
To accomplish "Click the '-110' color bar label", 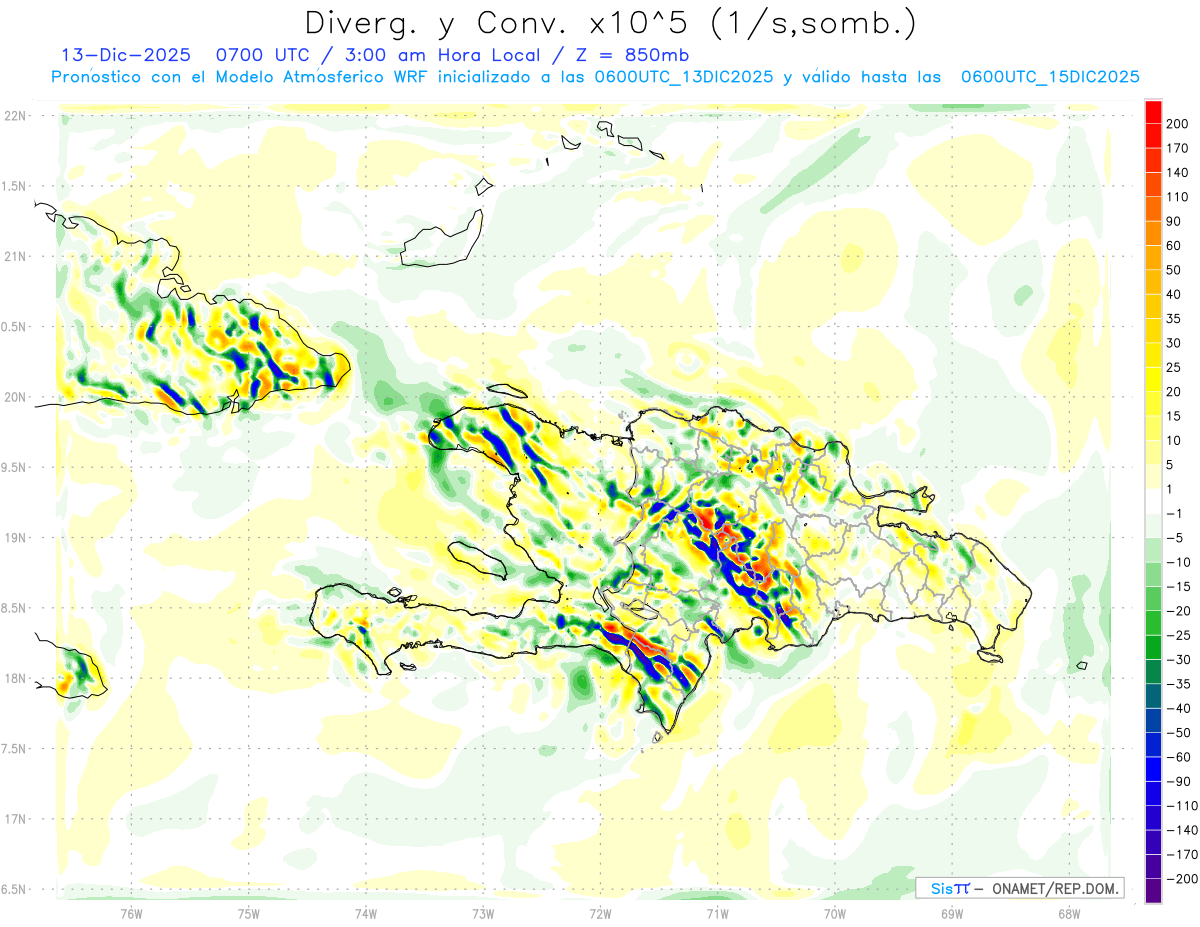I will (1184, 806).
